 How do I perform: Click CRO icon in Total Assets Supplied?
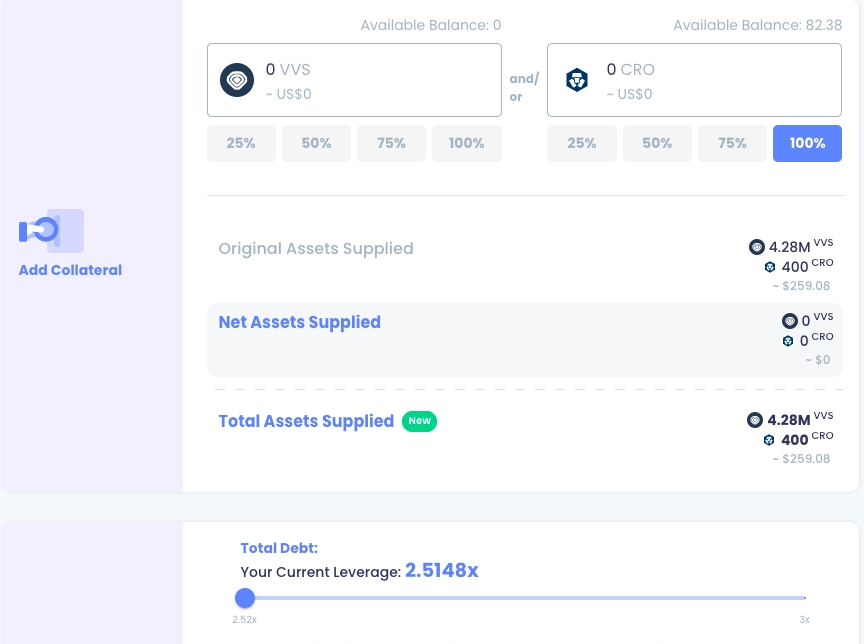(x=769, y=440)
